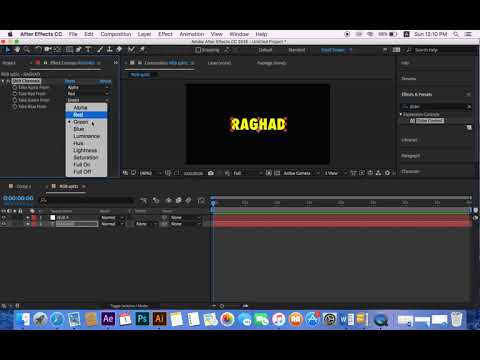Image resolution: width=480 pixels, height=360 pixels.
Task: Toggle transparency grid in viewer
Action: (x=277, y=173)
